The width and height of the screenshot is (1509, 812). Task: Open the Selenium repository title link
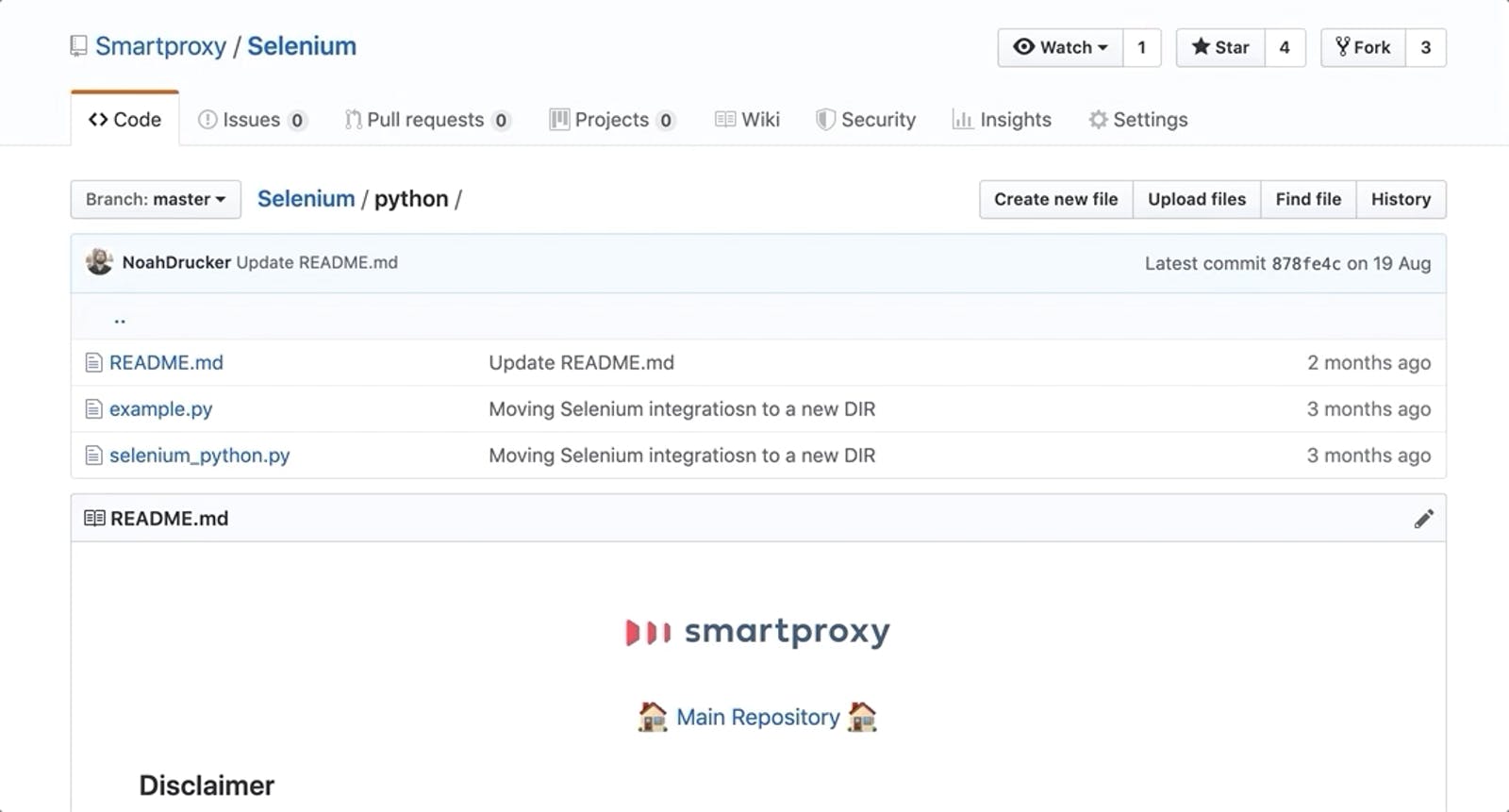tap(302, 46)
